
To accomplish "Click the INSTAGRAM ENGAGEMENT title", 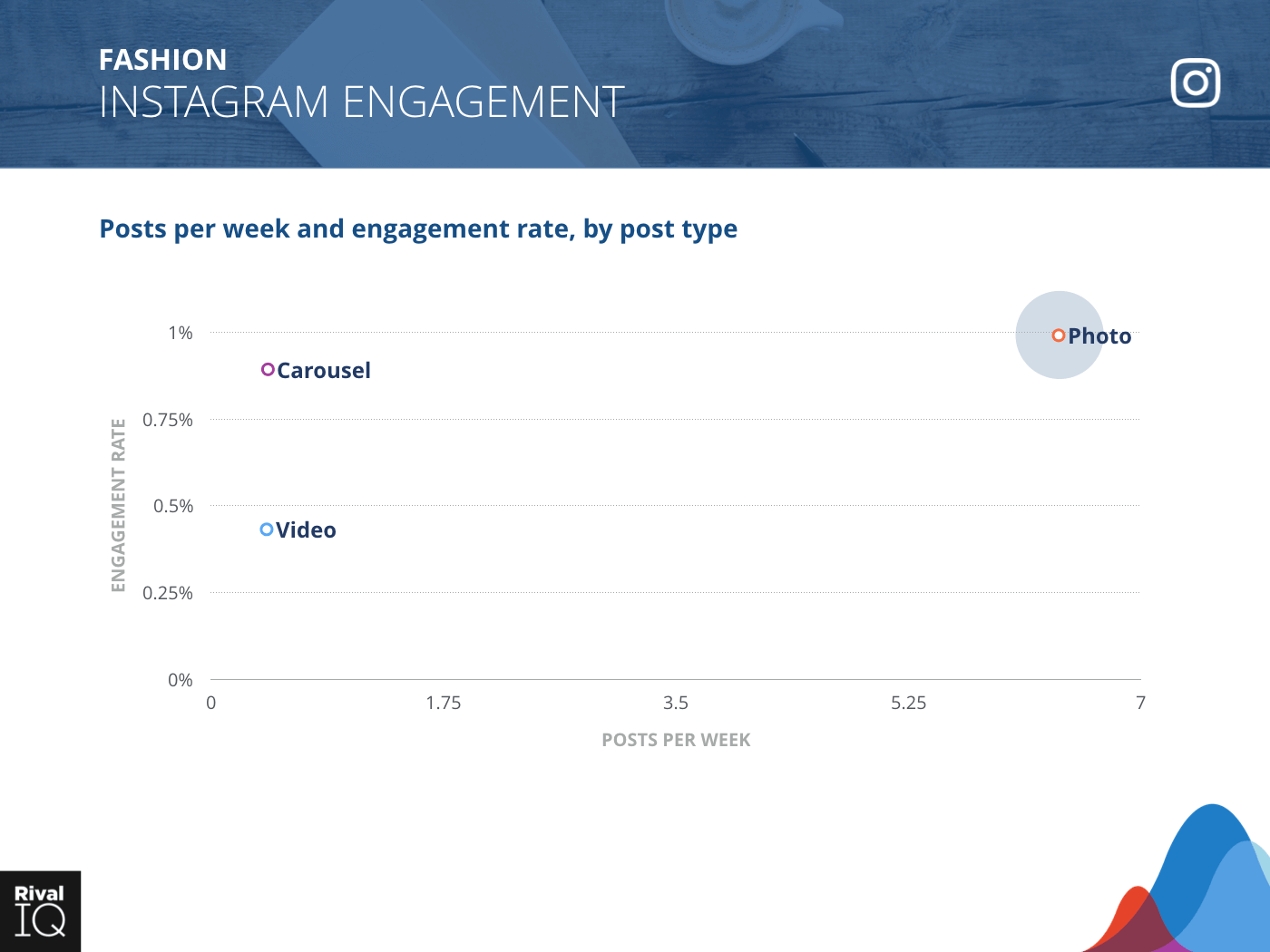I will point(362,102).
